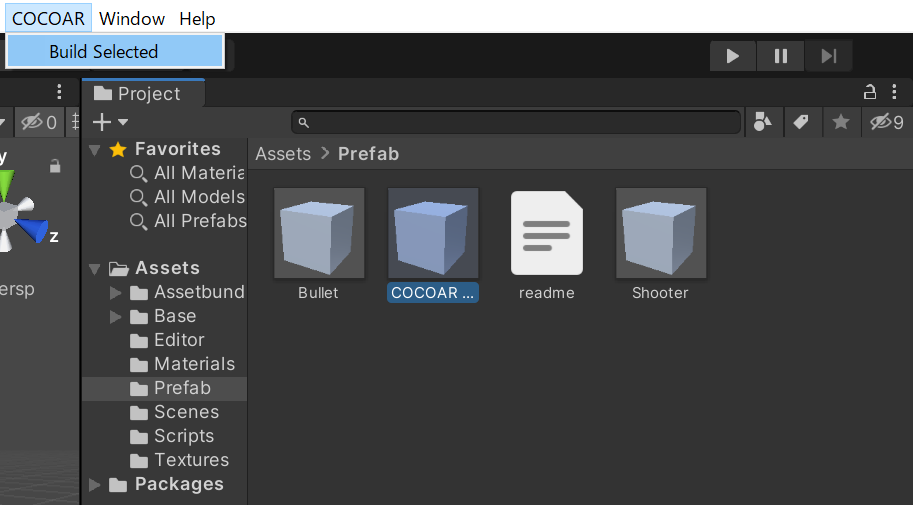This screenshot has height=505, width=913.
Task: Open the plus create asset dropdown
Action: [110, 122]
